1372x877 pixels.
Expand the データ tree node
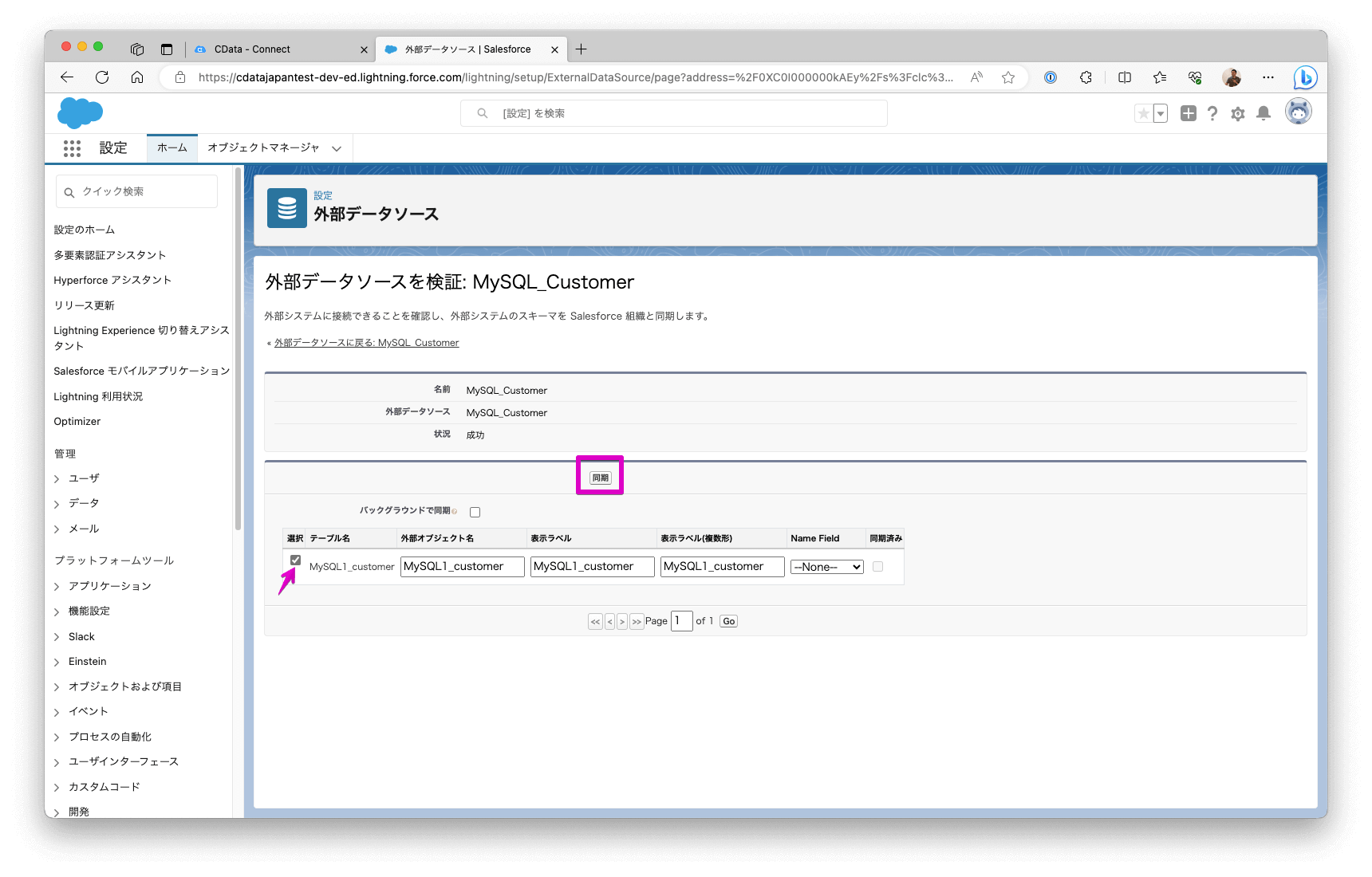pyautogui.click(x=57, y=504)
